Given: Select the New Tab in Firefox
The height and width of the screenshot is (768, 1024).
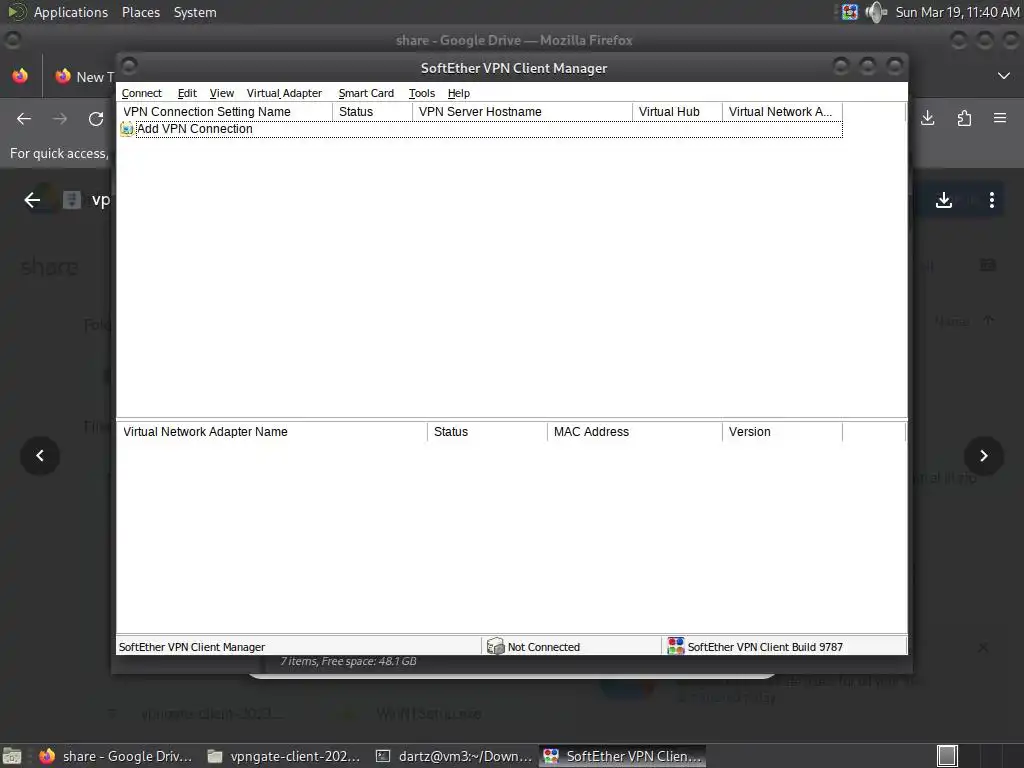Looking at the screenshot, I should coord(83,77).
